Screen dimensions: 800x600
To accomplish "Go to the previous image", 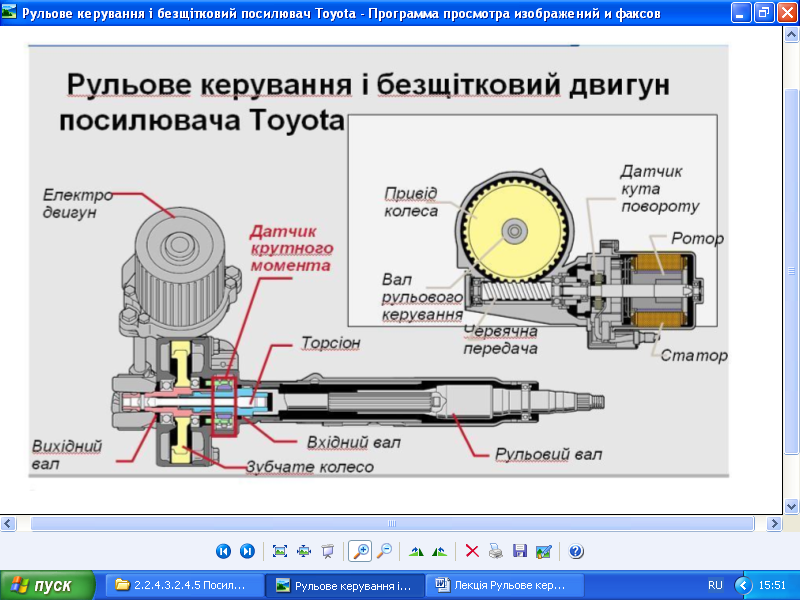I will [223, 551].
